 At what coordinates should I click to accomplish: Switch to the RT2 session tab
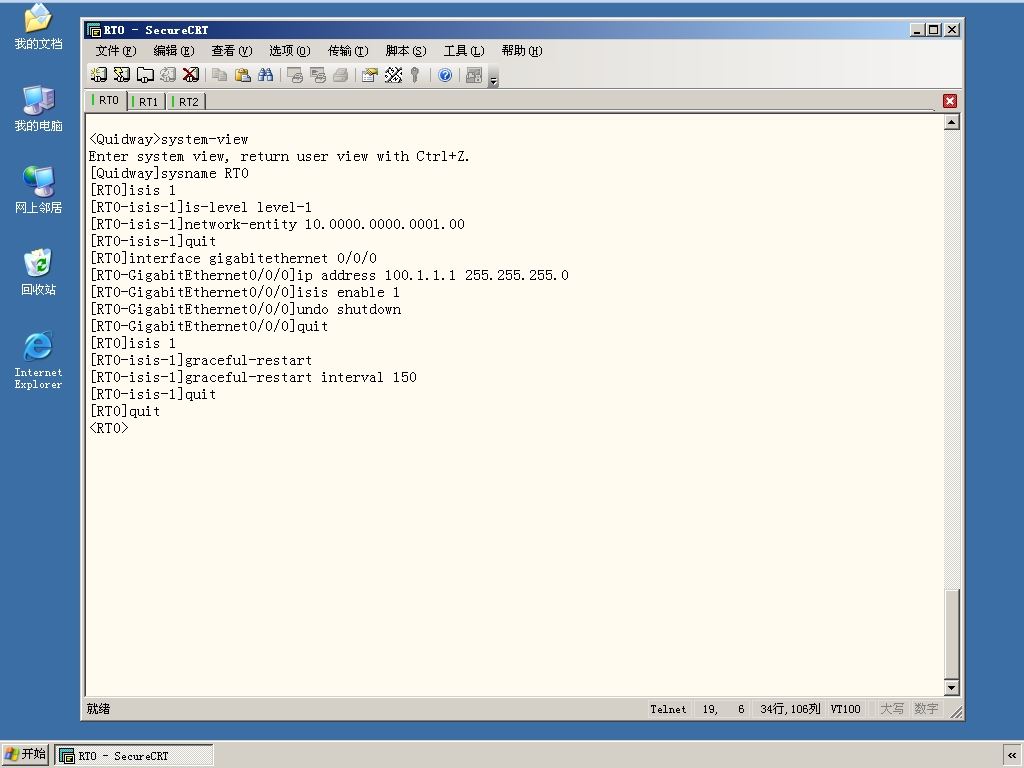coord(186,102)
